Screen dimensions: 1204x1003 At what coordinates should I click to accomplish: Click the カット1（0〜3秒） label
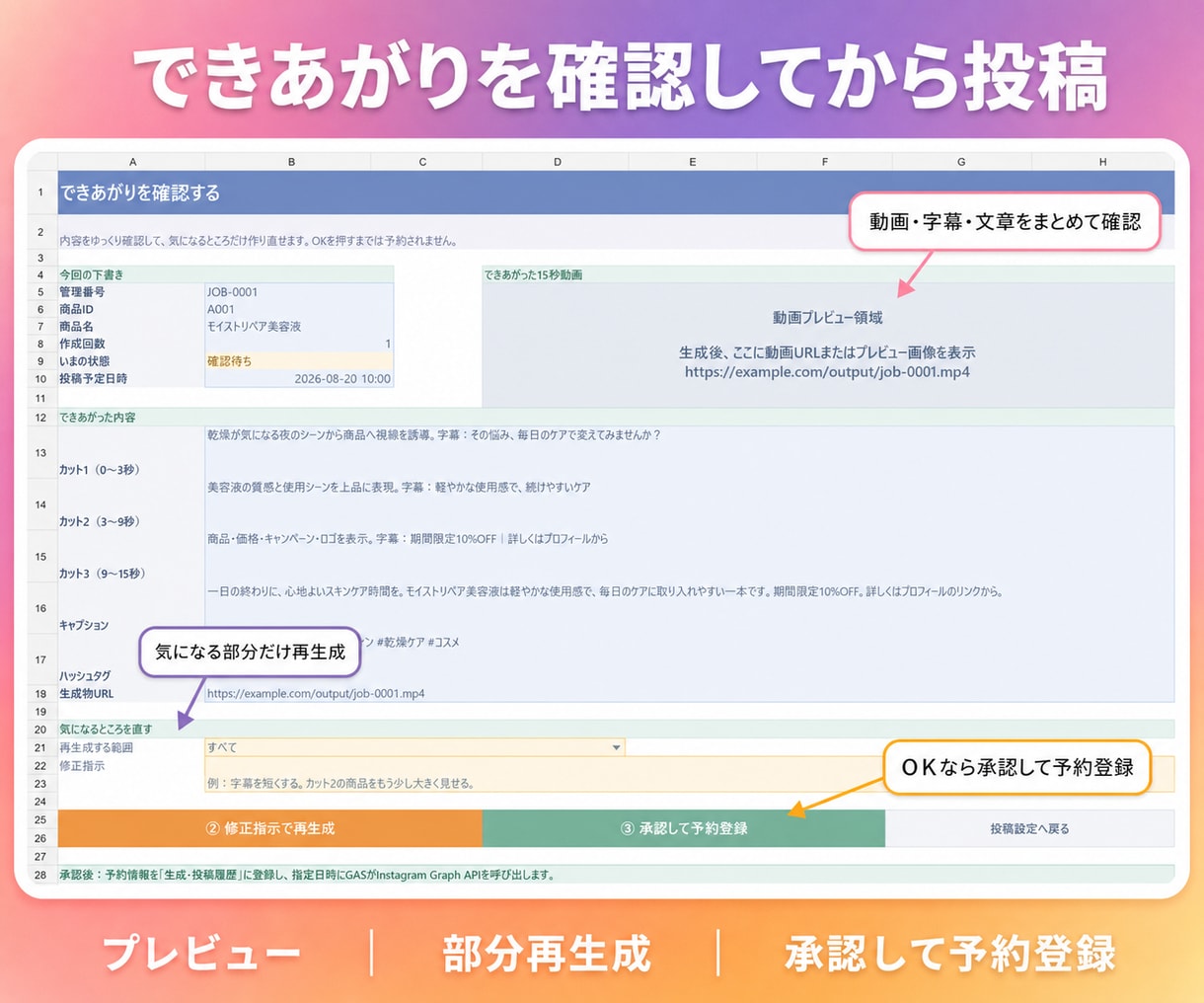pyautogui.click(x=100, y=470)
